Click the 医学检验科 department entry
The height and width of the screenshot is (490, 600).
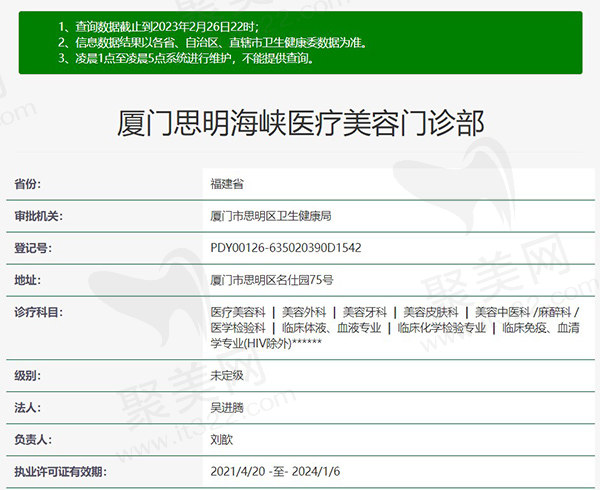pos(238,327)
